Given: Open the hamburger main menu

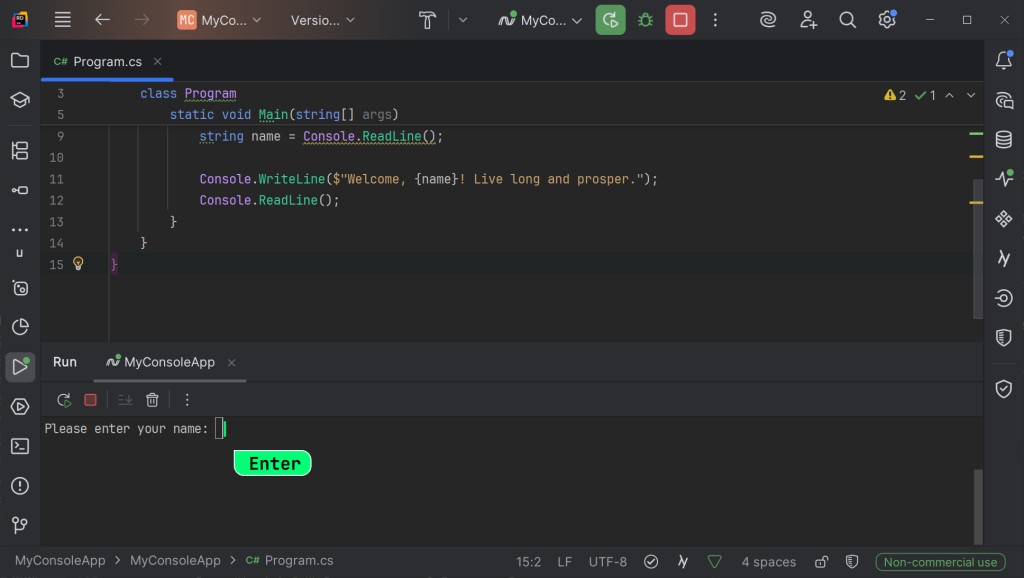Looking at the screenshot, I should click(62, 20).
